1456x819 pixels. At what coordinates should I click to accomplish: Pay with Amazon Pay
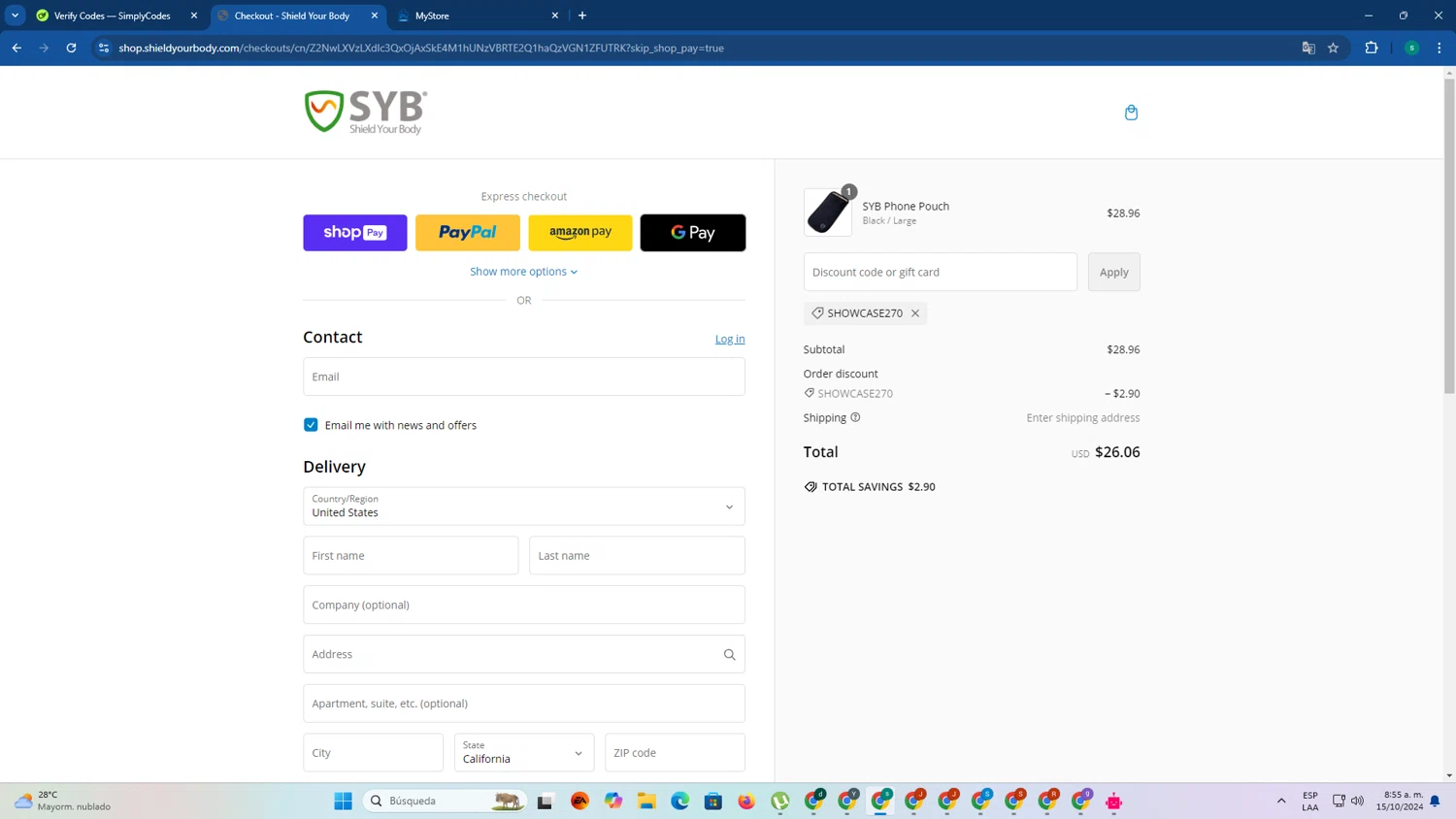(580, 233)
